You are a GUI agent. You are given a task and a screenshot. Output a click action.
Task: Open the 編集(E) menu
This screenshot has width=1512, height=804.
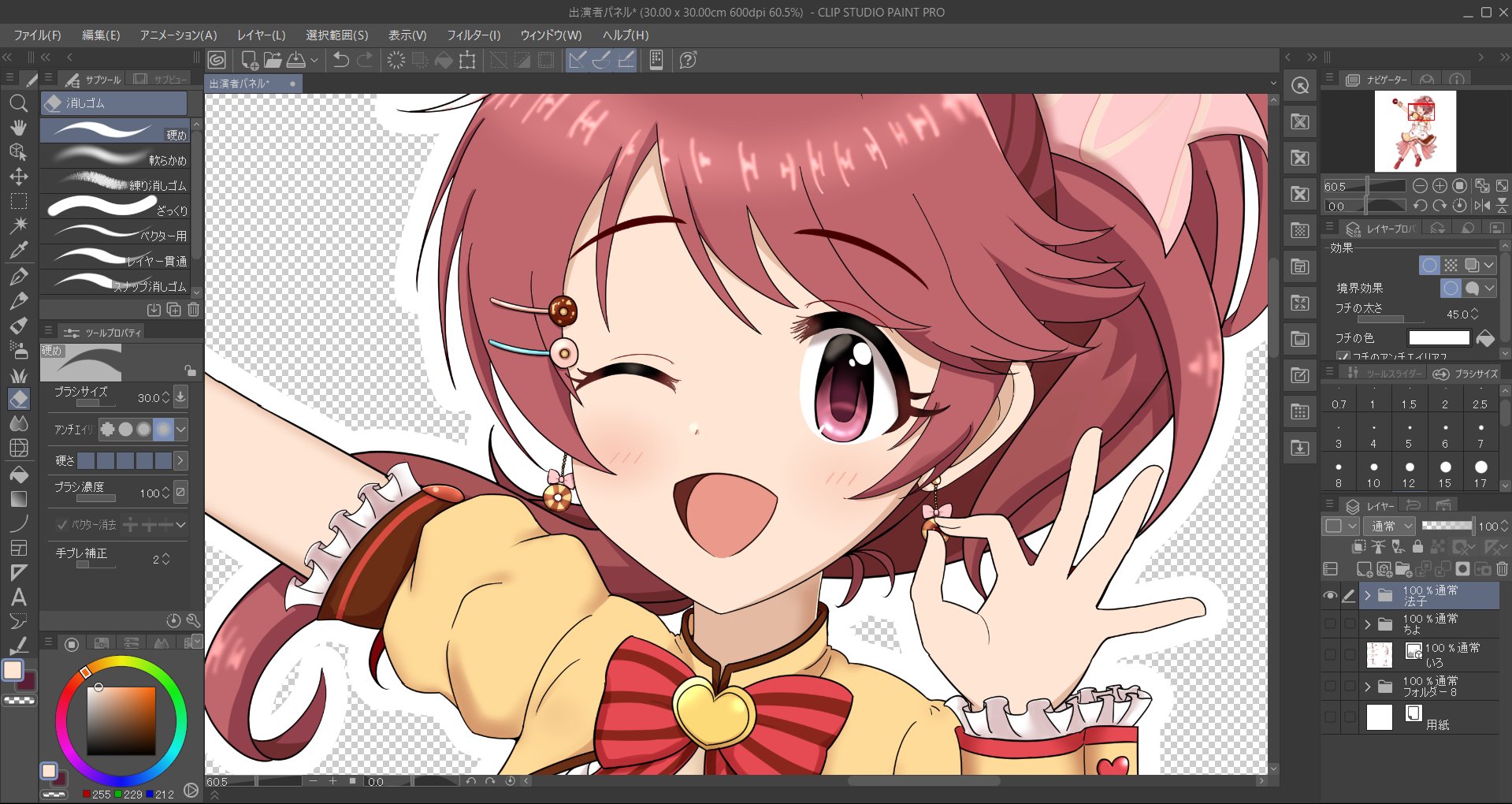point(101,35)
